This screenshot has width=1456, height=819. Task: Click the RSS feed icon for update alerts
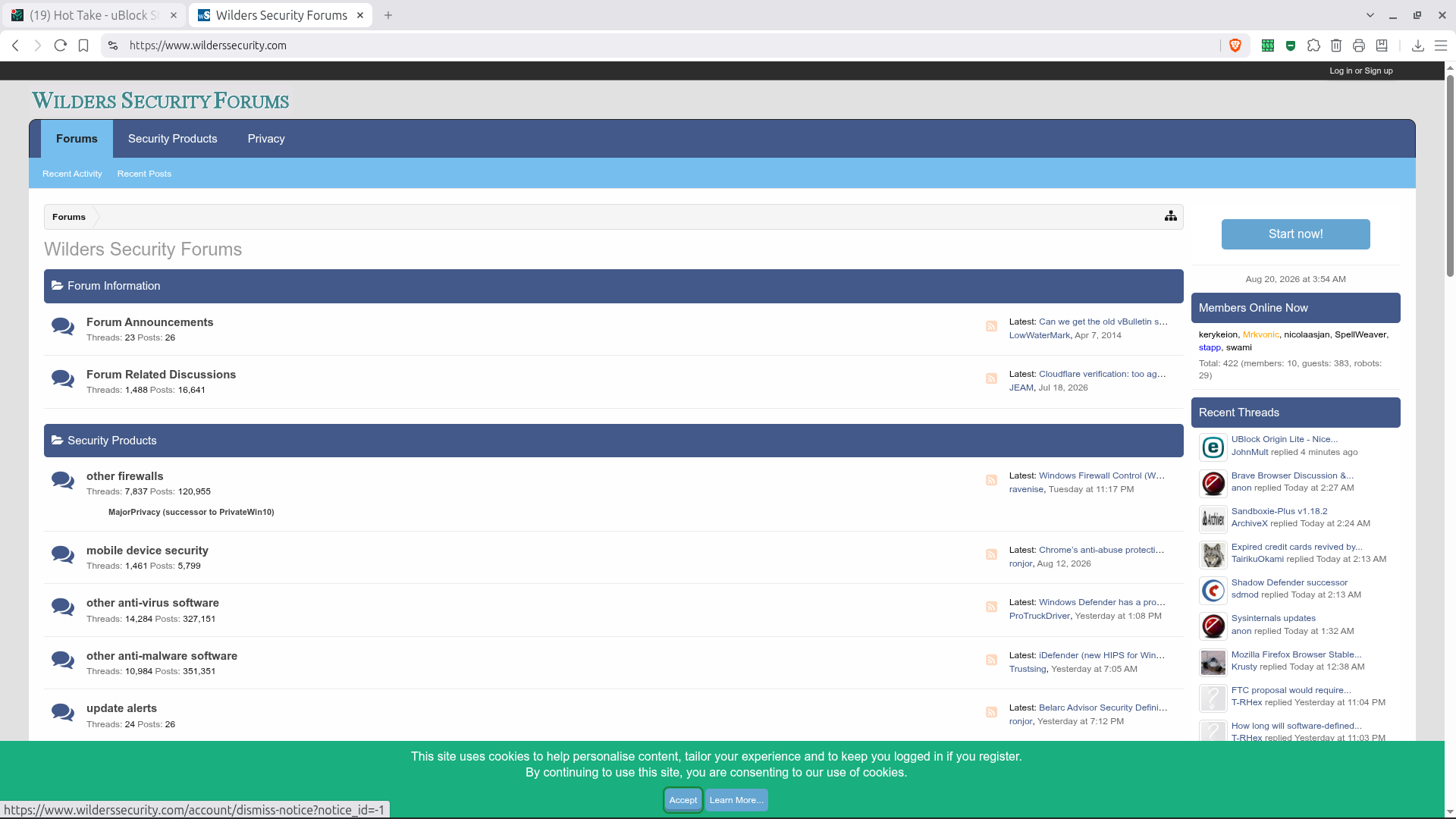[x=991, y=712]
